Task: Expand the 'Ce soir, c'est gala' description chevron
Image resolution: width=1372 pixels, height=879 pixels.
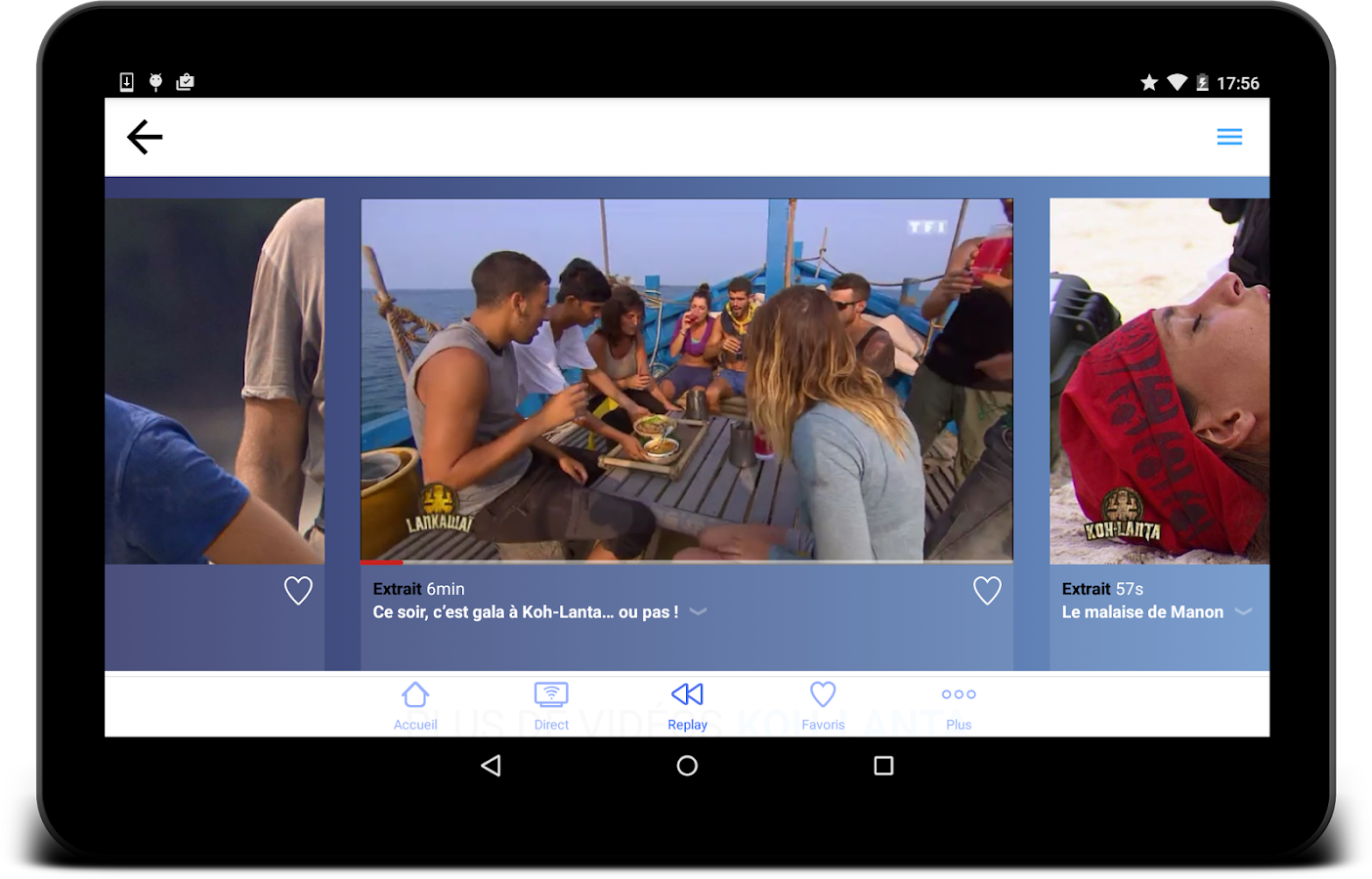Action: point(698,612)
